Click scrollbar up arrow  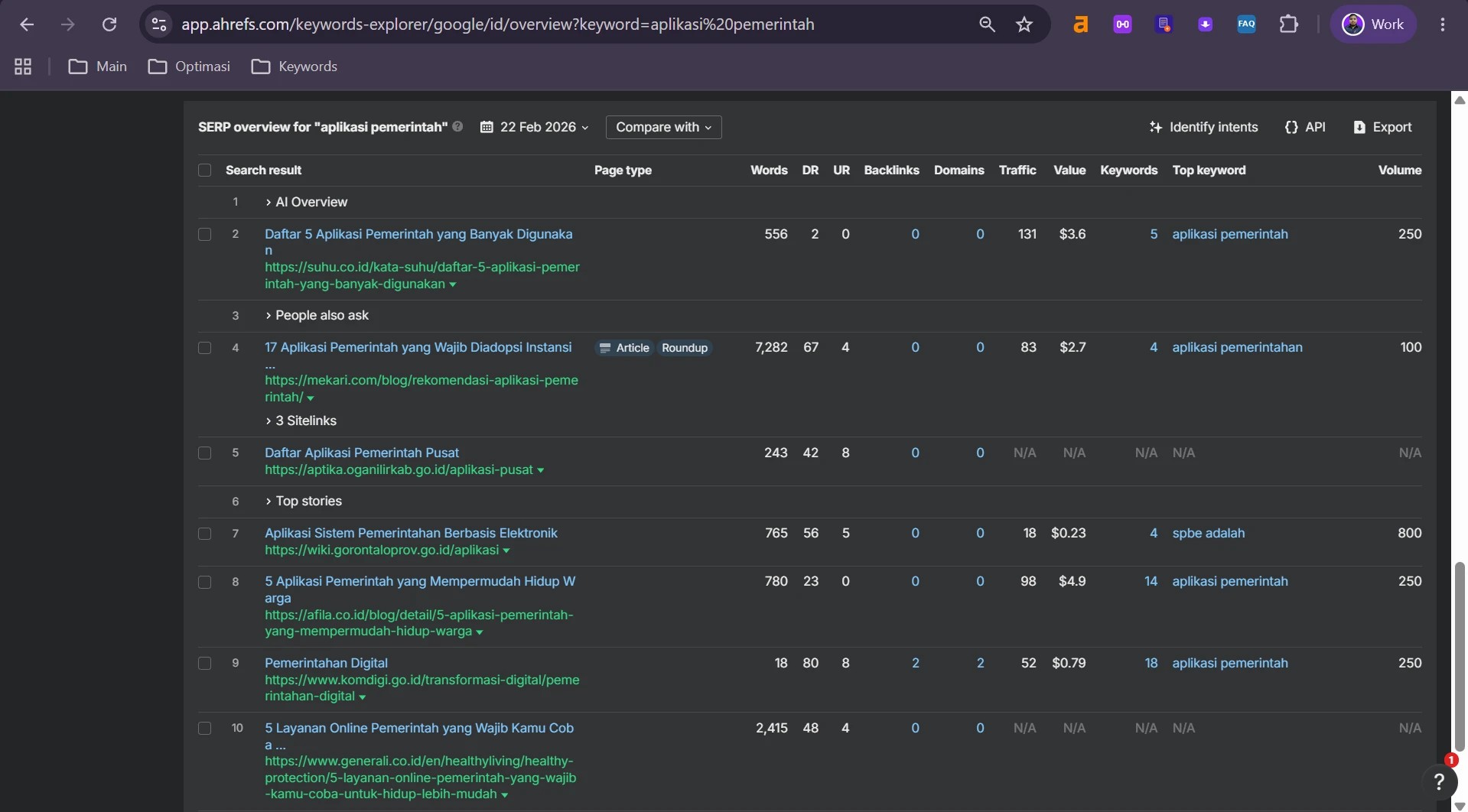coord(1460,100)
